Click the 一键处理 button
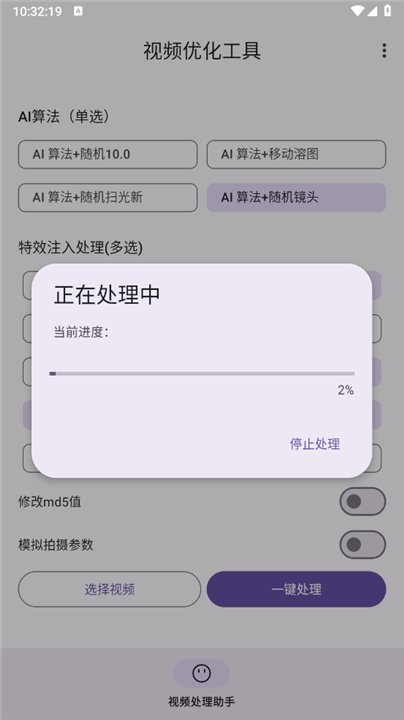Viewport: 404px width, 720px height. [x=296, y=589]
